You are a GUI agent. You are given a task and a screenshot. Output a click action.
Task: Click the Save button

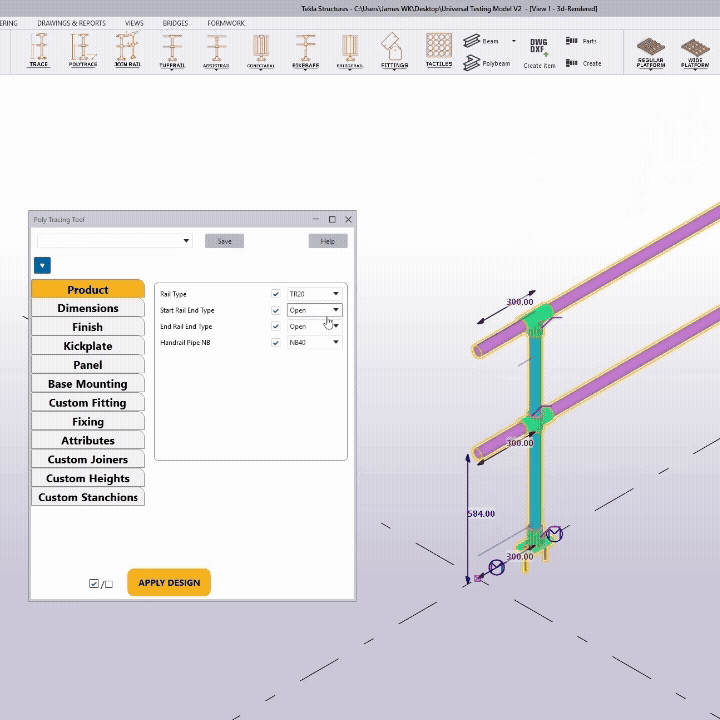coord(224,241)
